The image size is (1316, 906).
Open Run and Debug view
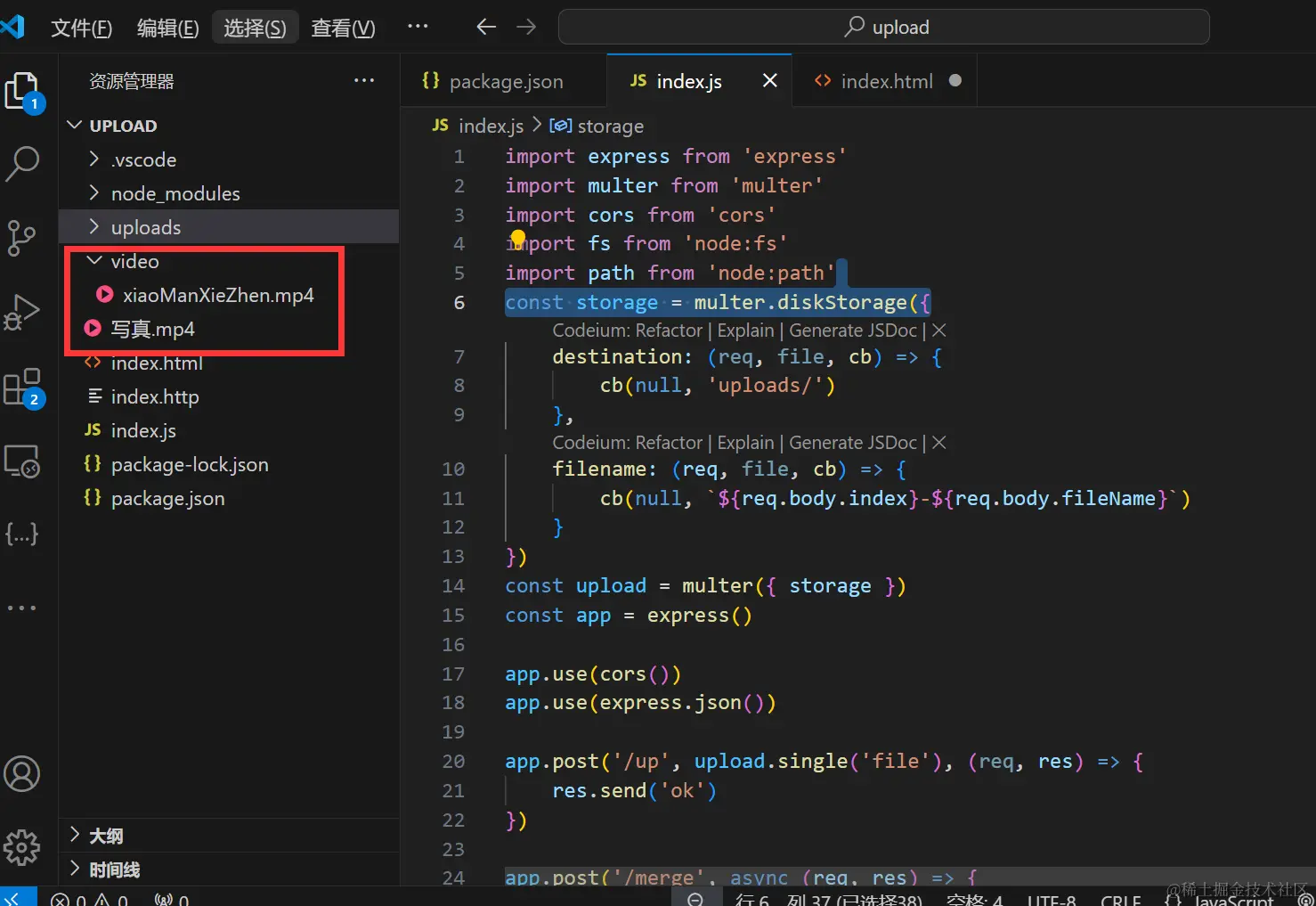[x=22, y=312]
